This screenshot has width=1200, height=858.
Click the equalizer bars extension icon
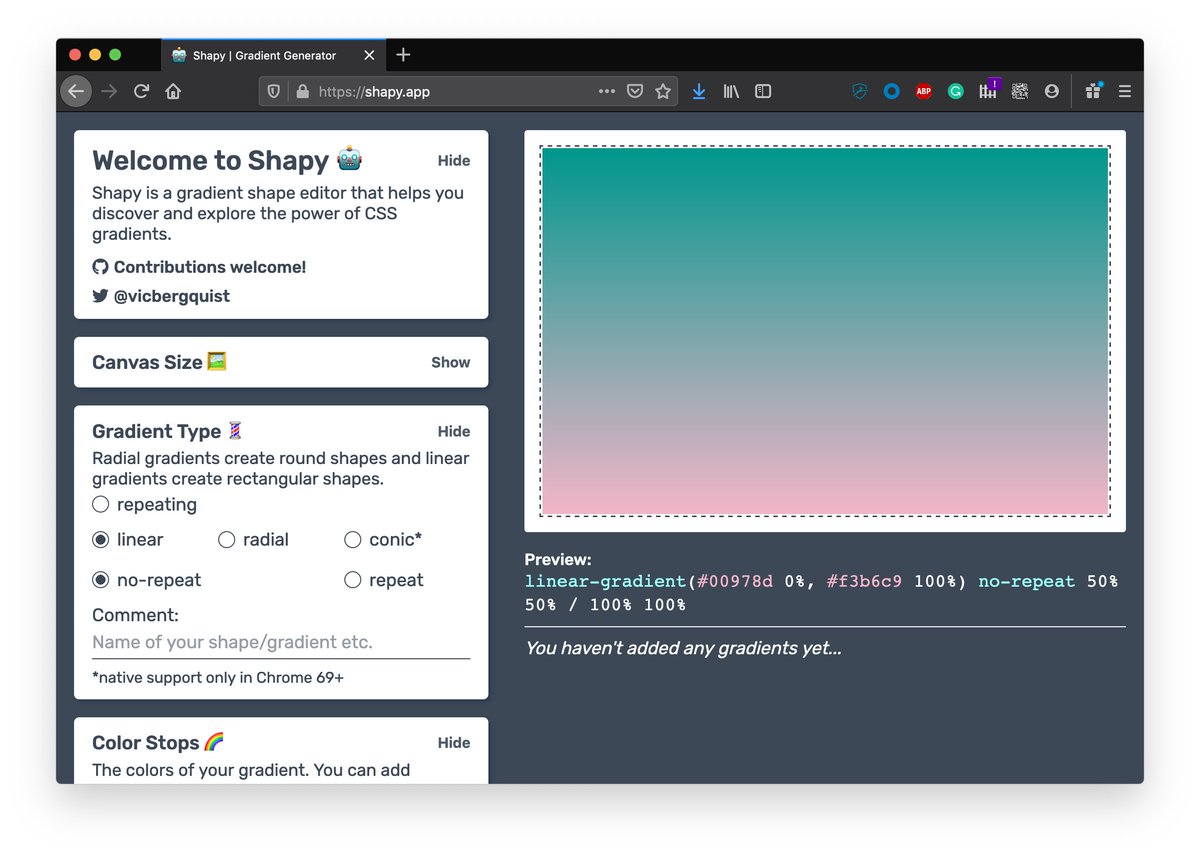[988, 90]
